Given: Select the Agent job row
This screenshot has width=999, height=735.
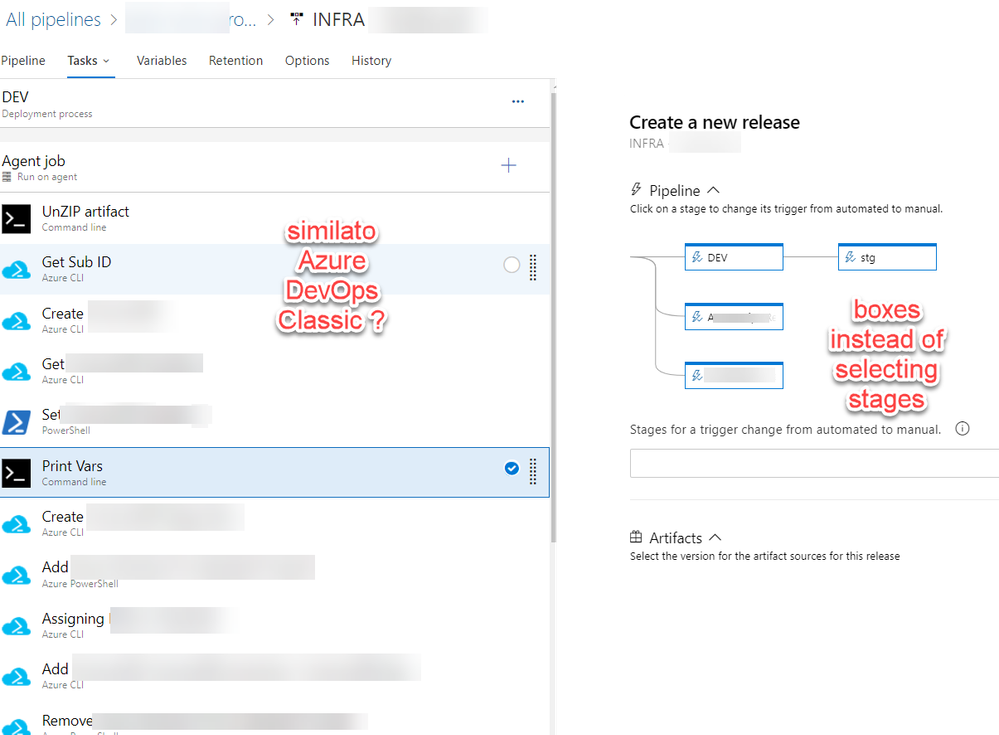Looking at the screenshot, I should click(x=275, y=168).
